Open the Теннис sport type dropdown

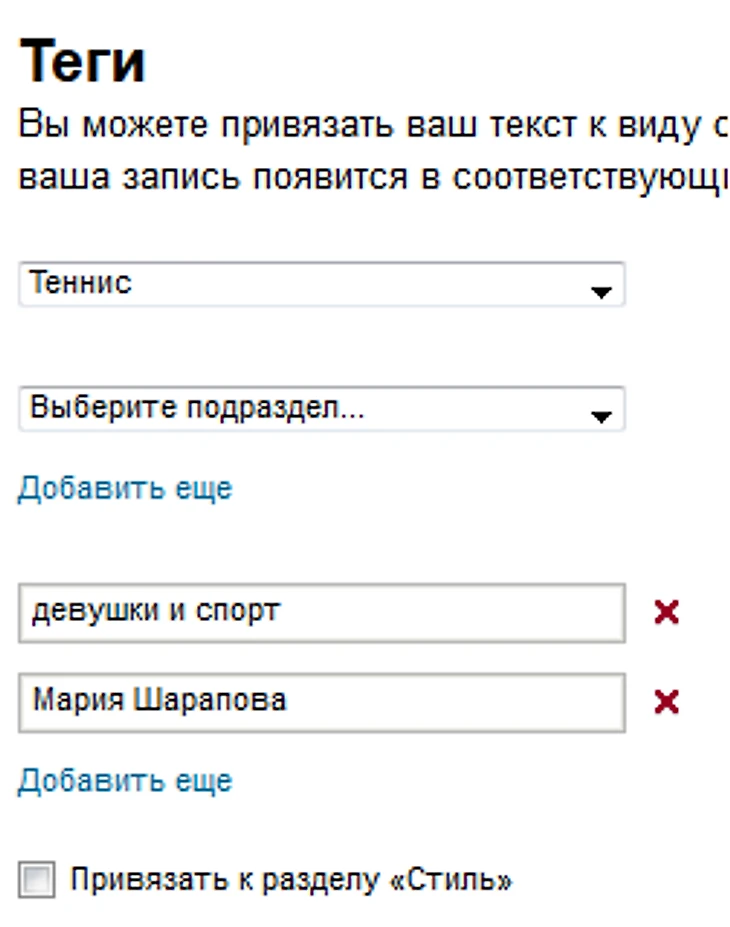(322, 284)
